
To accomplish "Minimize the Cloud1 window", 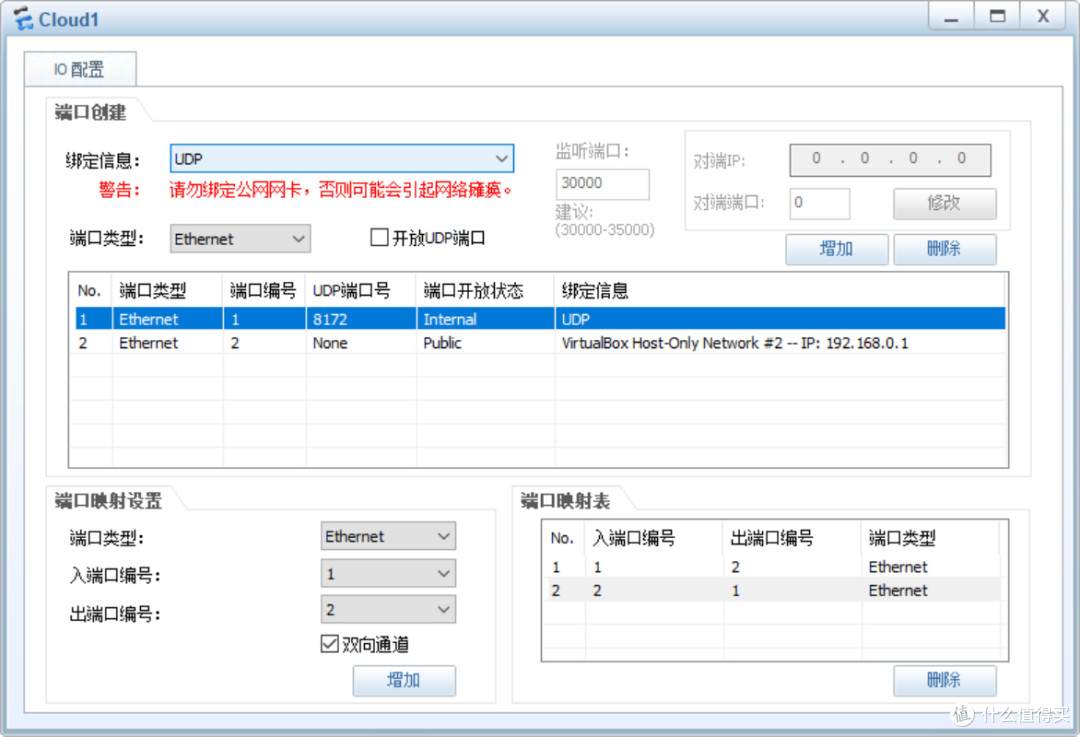I will (x=951, y=17).
